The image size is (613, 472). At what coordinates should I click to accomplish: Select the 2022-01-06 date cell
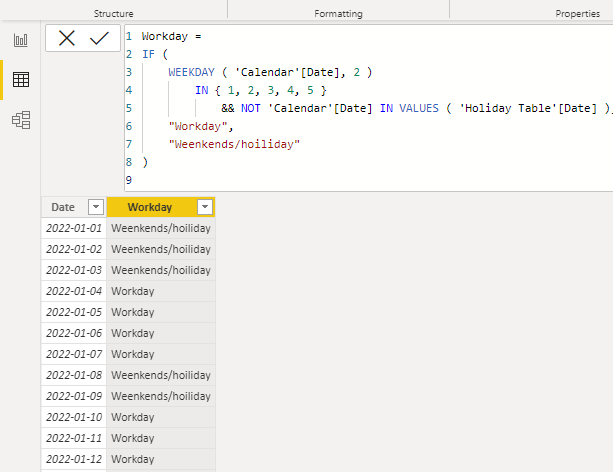74,333
